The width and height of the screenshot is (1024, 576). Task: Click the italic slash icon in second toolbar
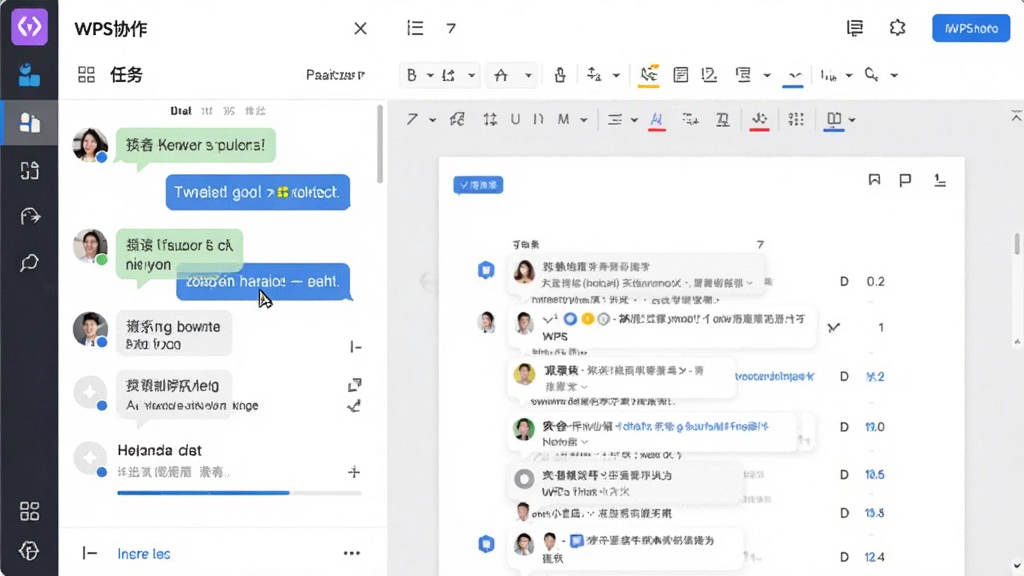412,120
